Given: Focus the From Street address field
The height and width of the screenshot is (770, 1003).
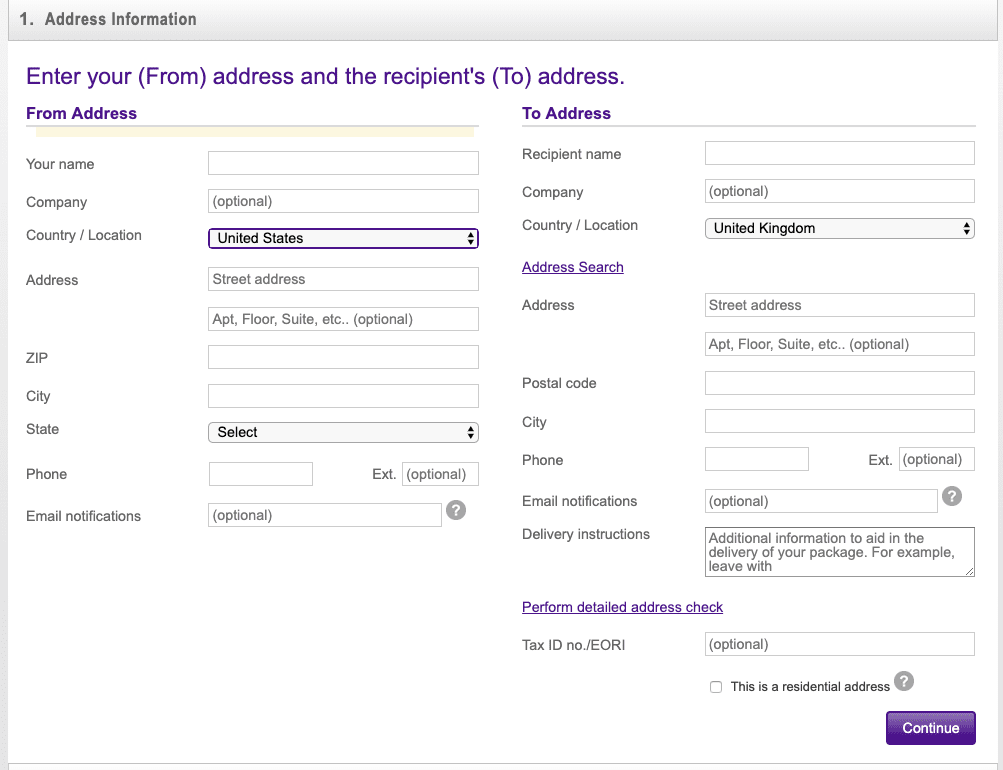Looking at the screenshot, I should [343, 279].
